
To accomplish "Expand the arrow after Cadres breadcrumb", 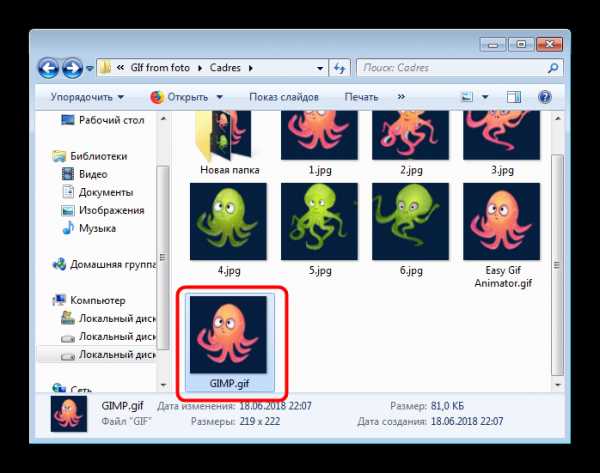I will coord(251,68).
